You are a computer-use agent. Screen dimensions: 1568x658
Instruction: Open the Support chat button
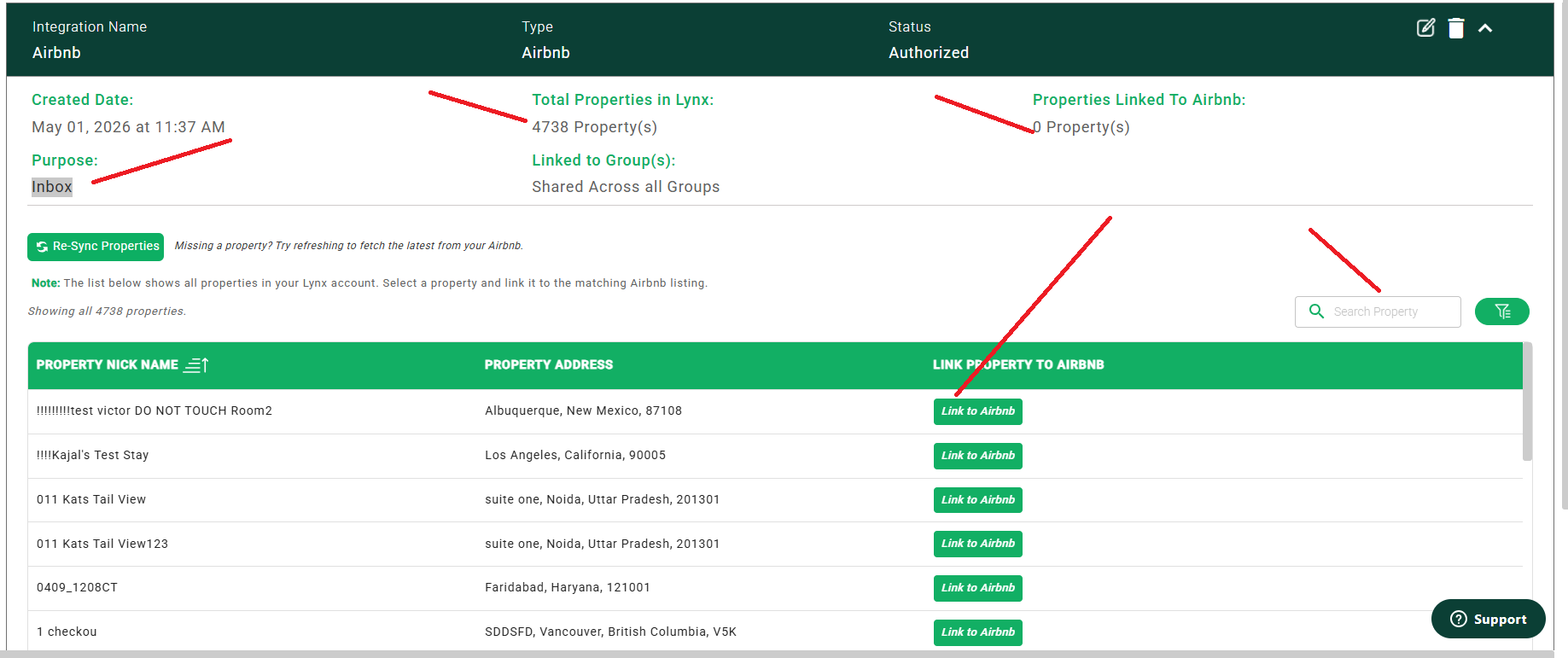1489,619
